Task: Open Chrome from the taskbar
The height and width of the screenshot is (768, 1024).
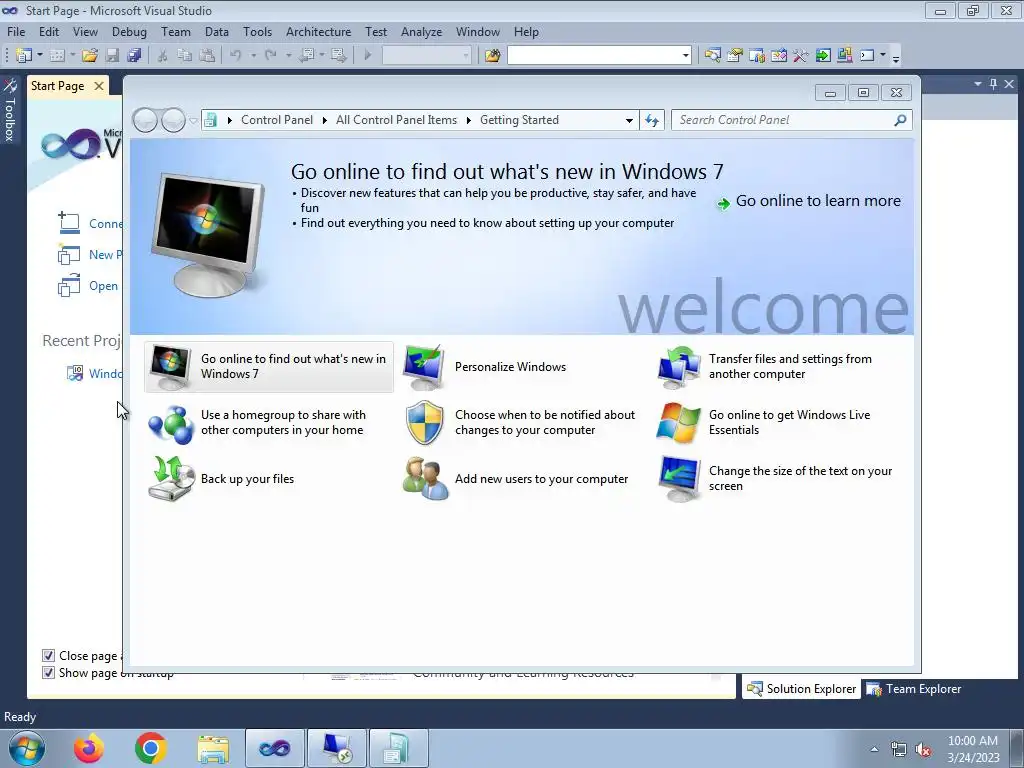Action: click(x=151, y=748)
